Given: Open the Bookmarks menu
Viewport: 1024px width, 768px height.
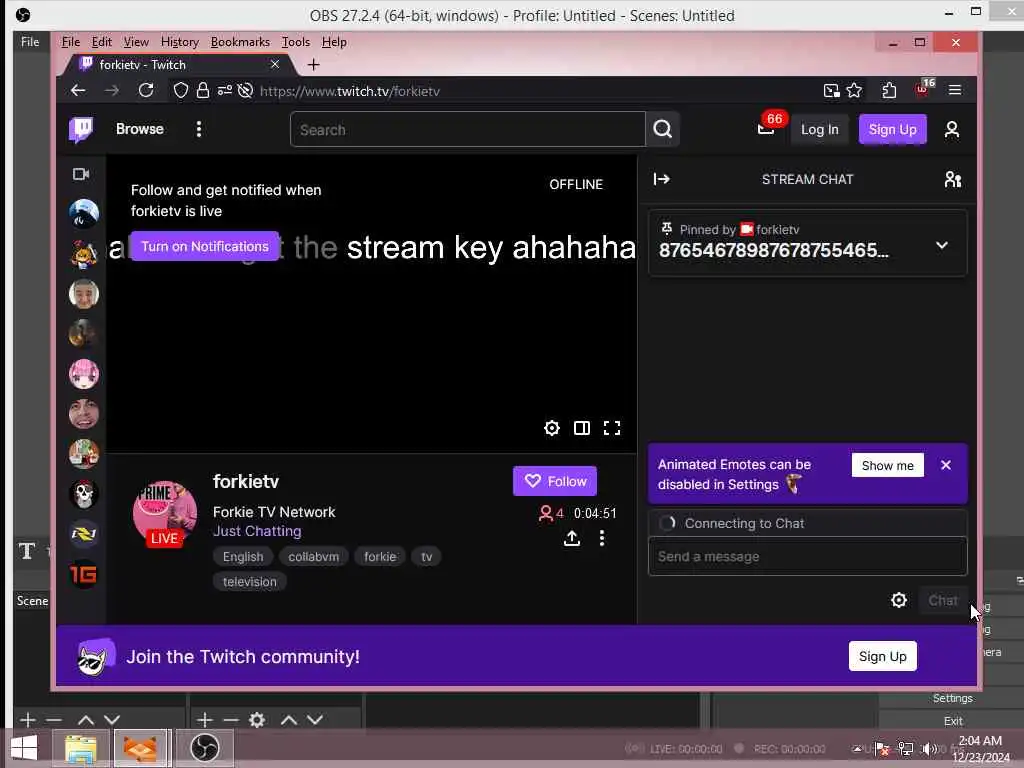Looking at the screenshot, I should [240, 42].
